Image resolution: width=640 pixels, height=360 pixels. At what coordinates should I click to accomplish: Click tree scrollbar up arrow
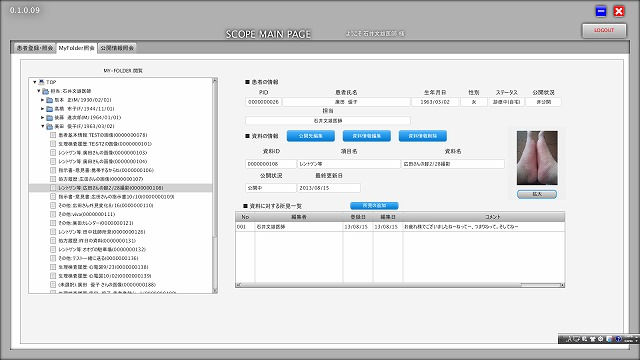215,81
